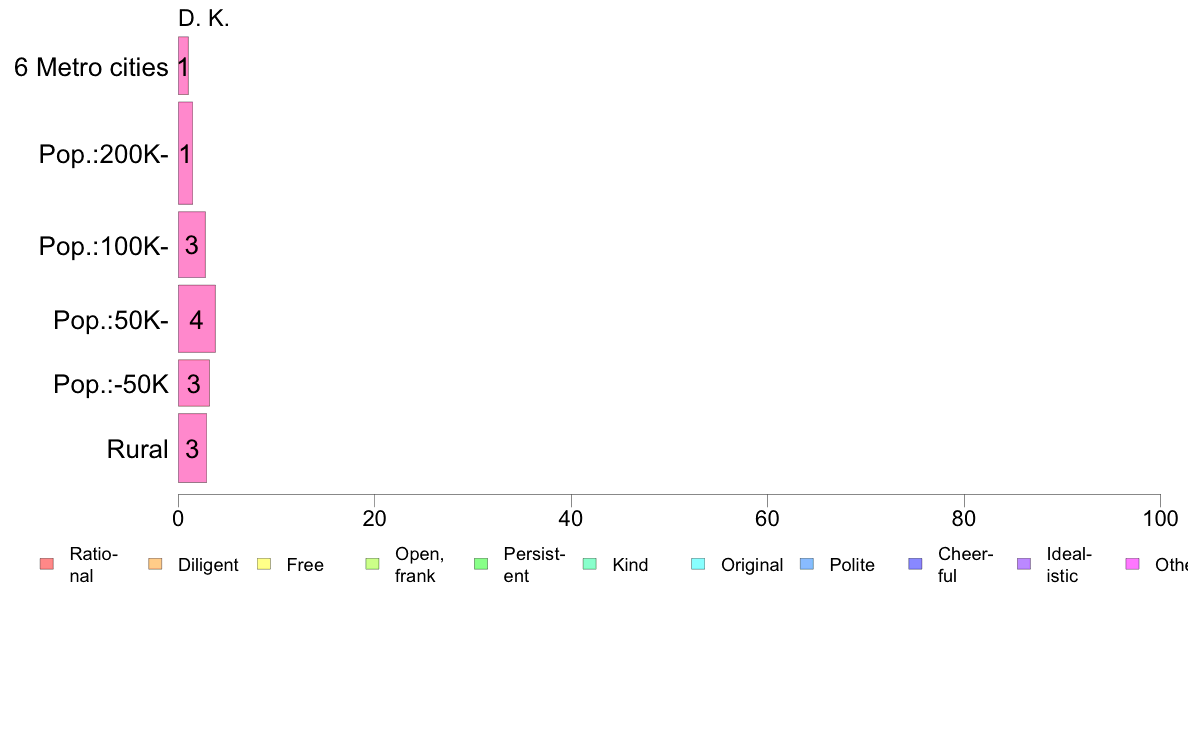Select the Pop.:100K- bar
The height and width of the screenshot is (736, 1188).
(x=192, y=245)
